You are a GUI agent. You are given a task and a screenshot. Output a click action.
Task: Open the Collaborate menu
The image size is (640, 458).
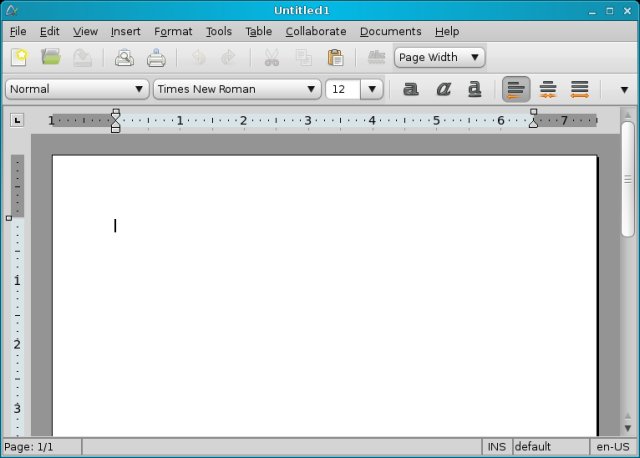pos(316,31)
